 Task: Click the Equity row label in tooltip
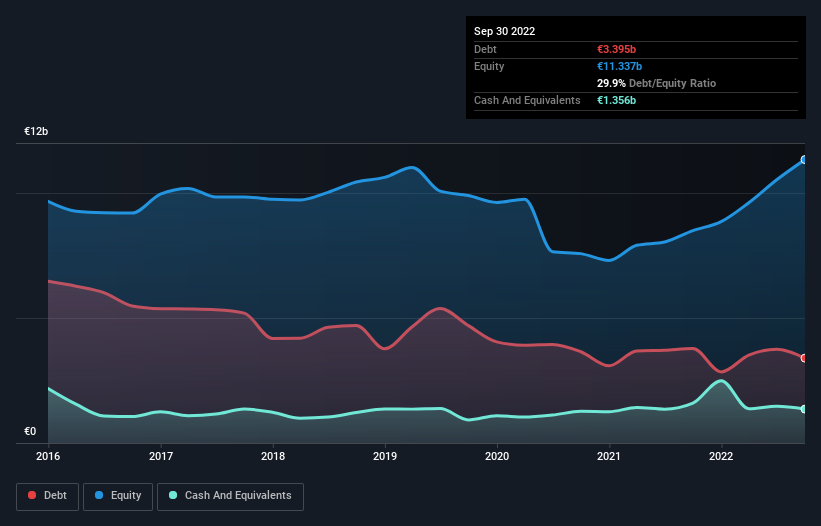click(489, 66)
